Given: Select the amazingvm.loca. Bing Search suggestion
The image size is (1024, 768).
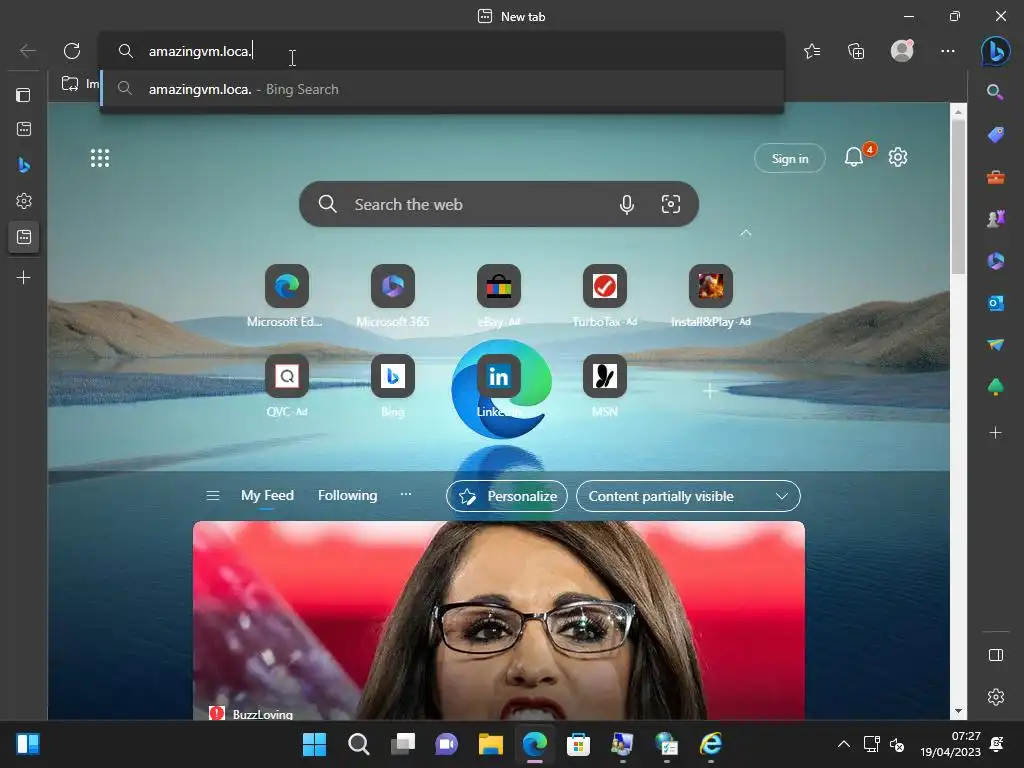Looking at the screenshot, I should click(x=441, y=89).
